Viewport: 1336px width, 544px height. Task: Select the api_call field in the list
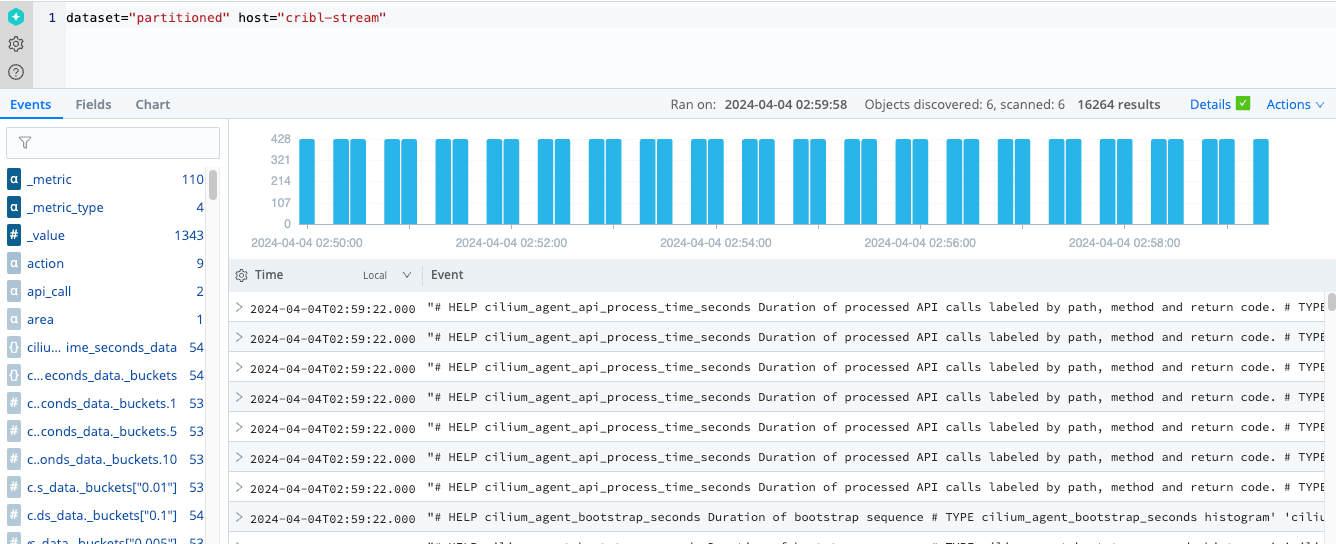[x=49, y=292]
